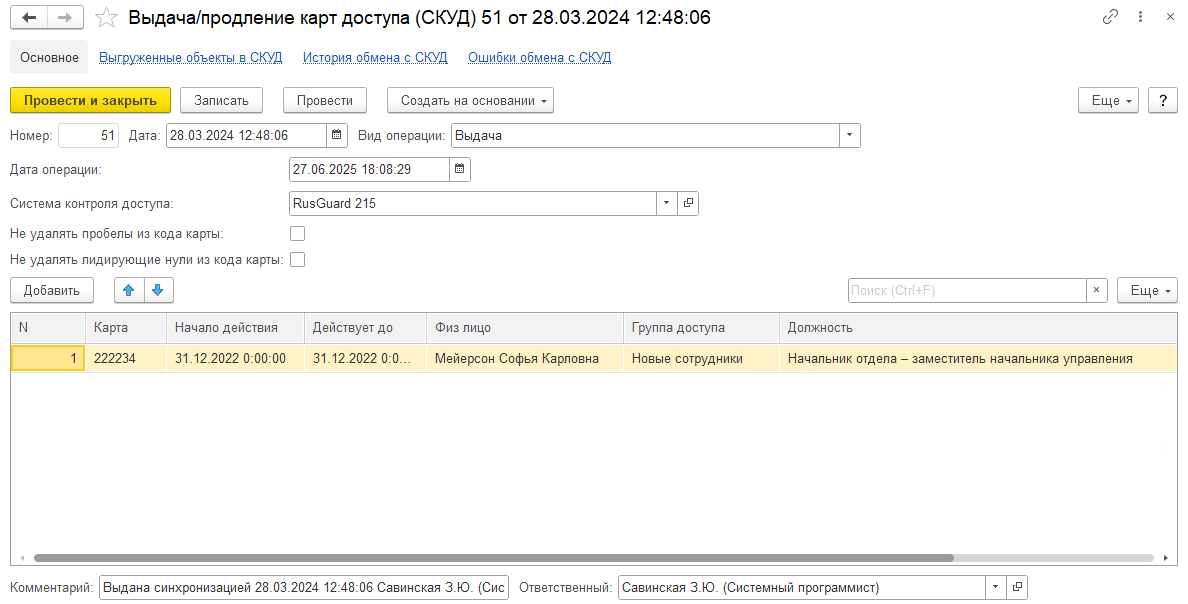
Task: Select card number cell 222234
Action: 126,358
